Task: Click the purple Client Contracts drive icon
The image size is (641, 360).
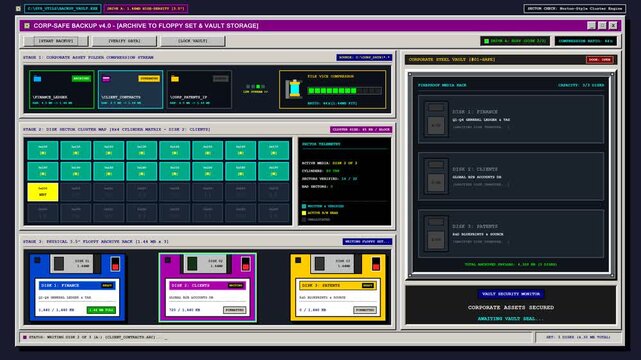Action: pyautogui.click(x=106, y=78)
